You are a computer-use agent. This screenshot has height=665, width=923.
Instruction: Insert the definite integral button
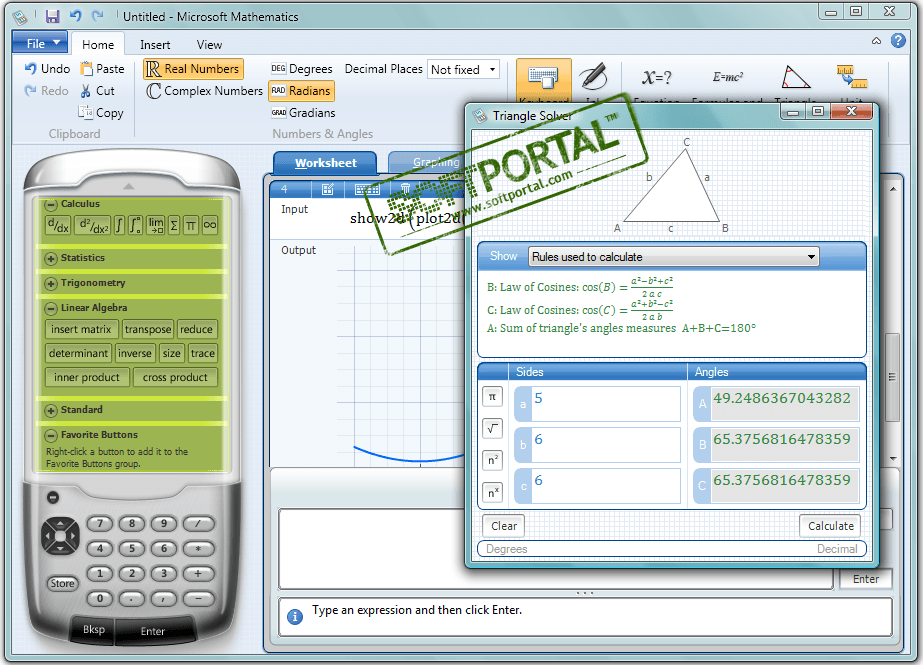pos(135,225)
